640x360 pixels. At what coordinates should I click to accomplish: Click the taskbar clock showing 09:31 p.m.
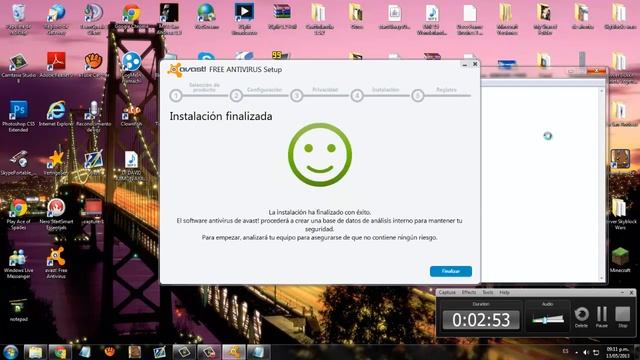point(618,353)
